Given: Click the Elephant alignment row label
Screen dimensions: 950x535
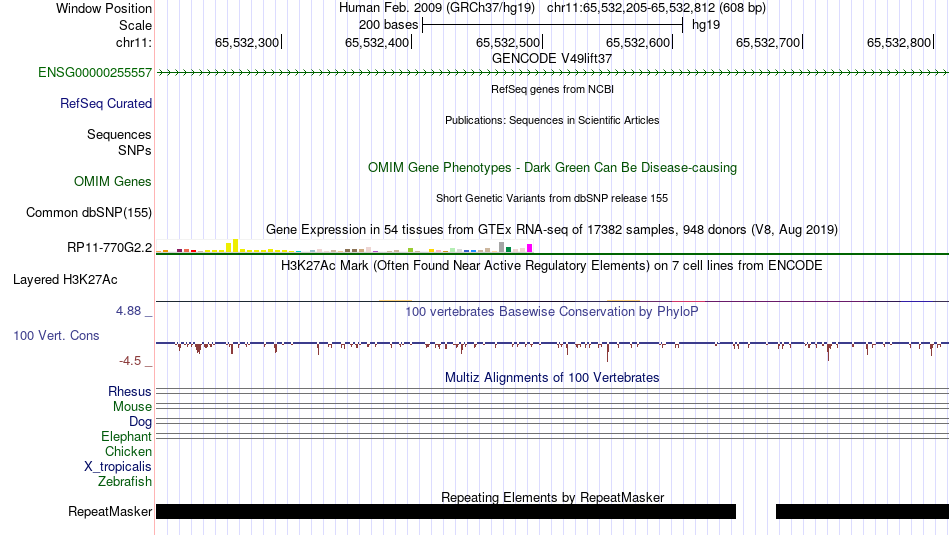Looking at the screenshot, I should [126, 437].
